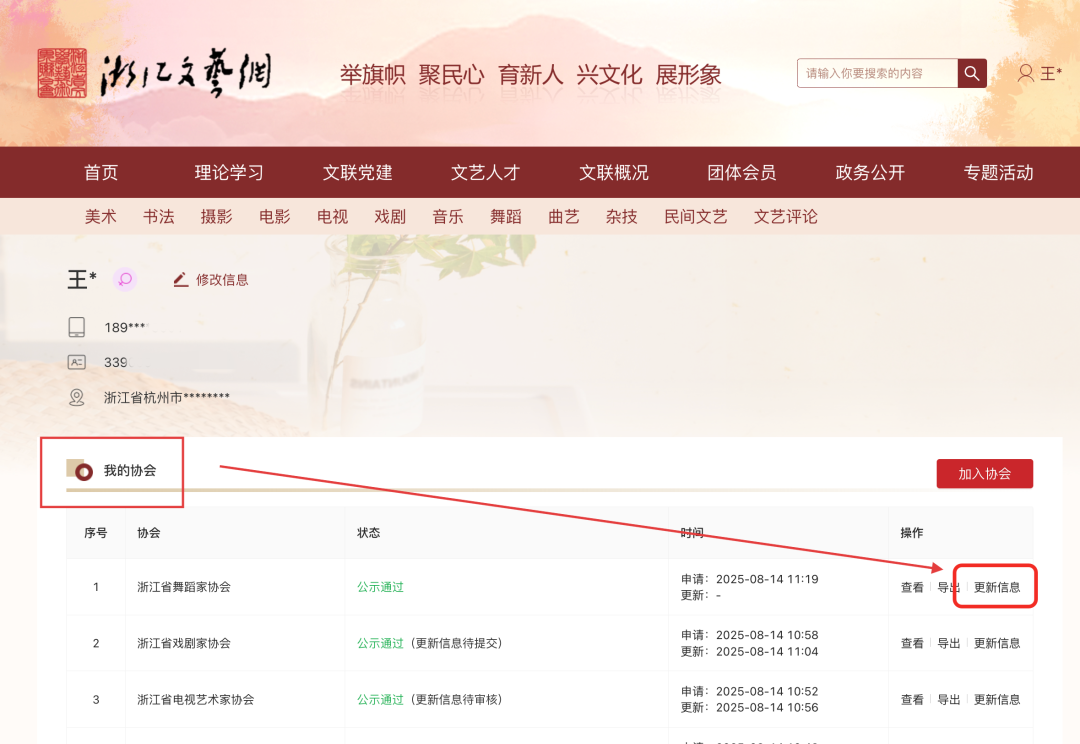Click the 修改信息 link

pyautogui.click(x=222, y=280)
